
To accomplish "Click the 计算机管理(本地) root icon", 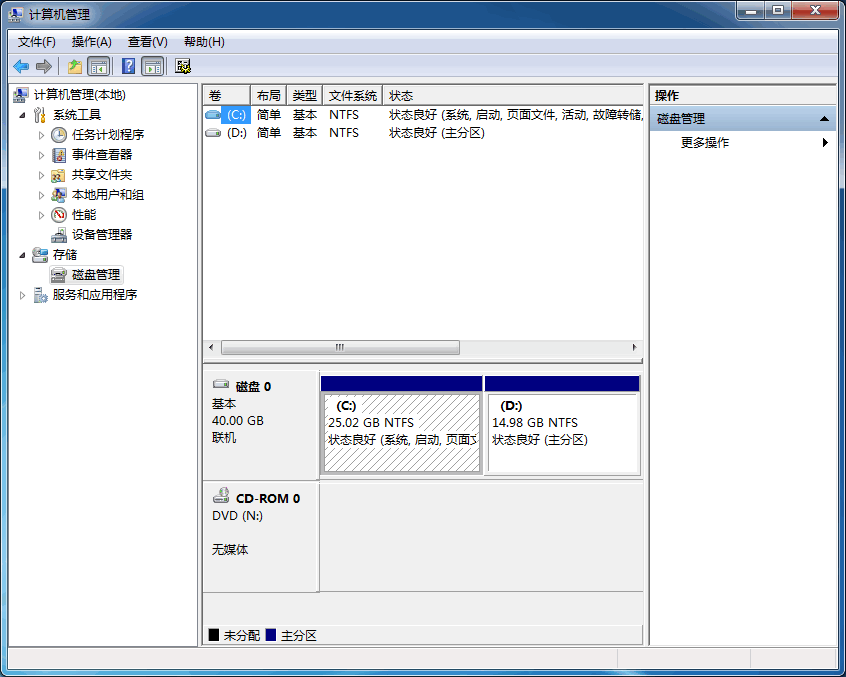I will coord(21,95).
